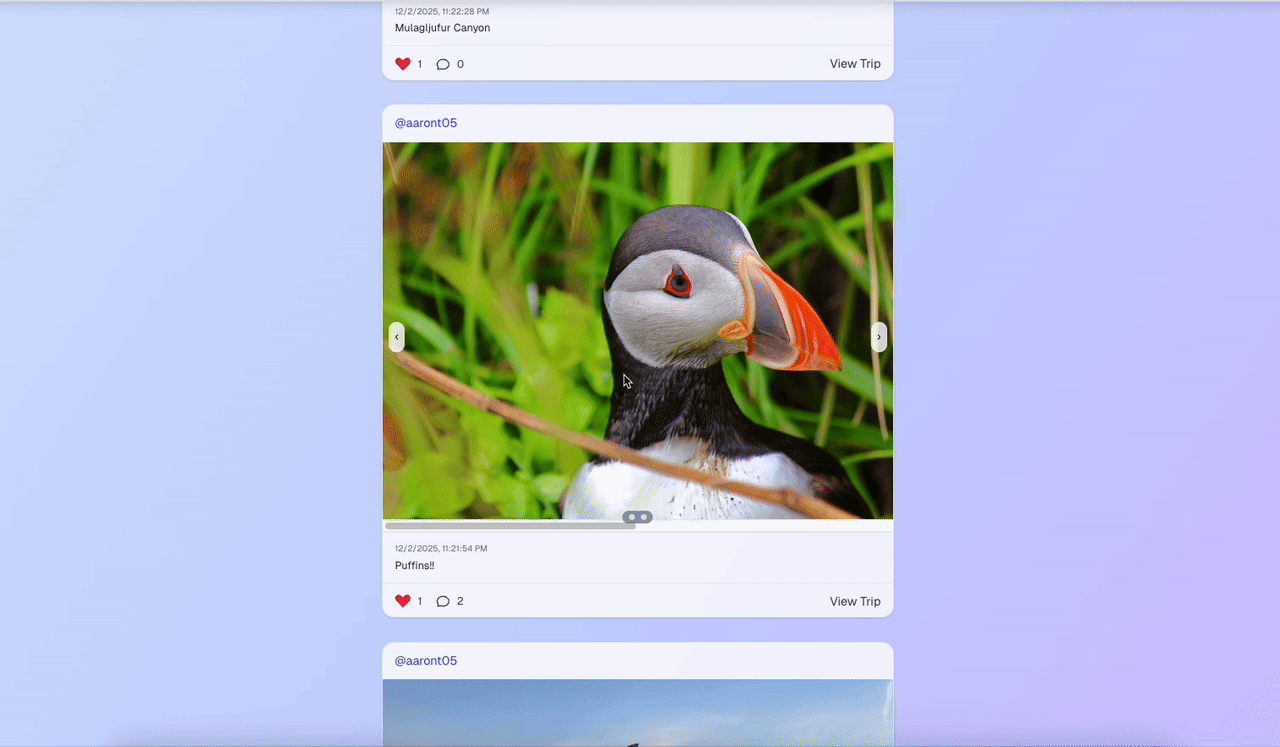Click View Trip on Mulagljufur Canyon post
The height and width of the screenshot is (747, 1280).
tap(855, 64)
